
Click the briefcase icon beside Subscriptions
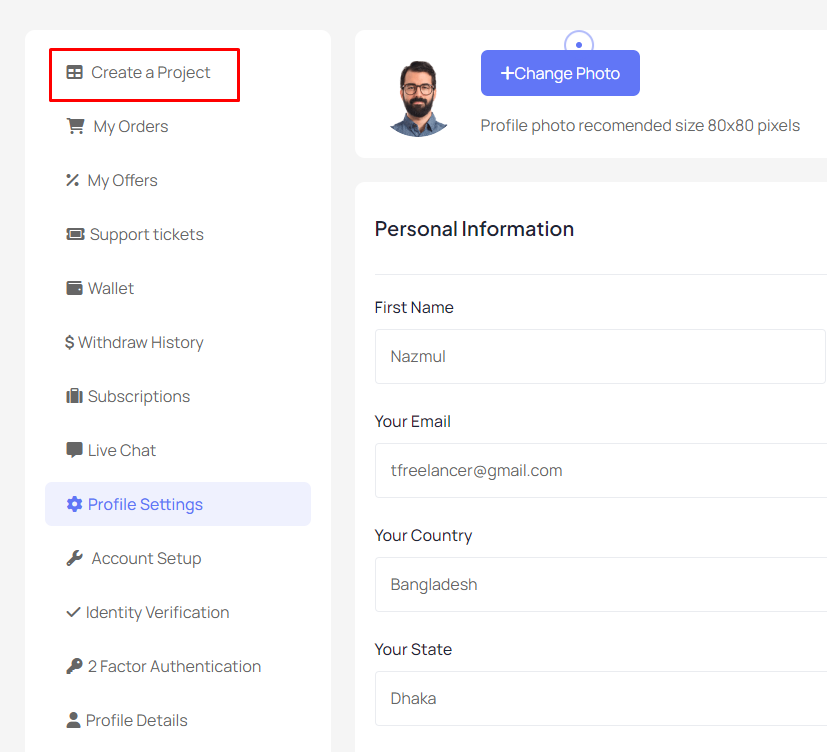pyautogui.click(x=74, y=396)
